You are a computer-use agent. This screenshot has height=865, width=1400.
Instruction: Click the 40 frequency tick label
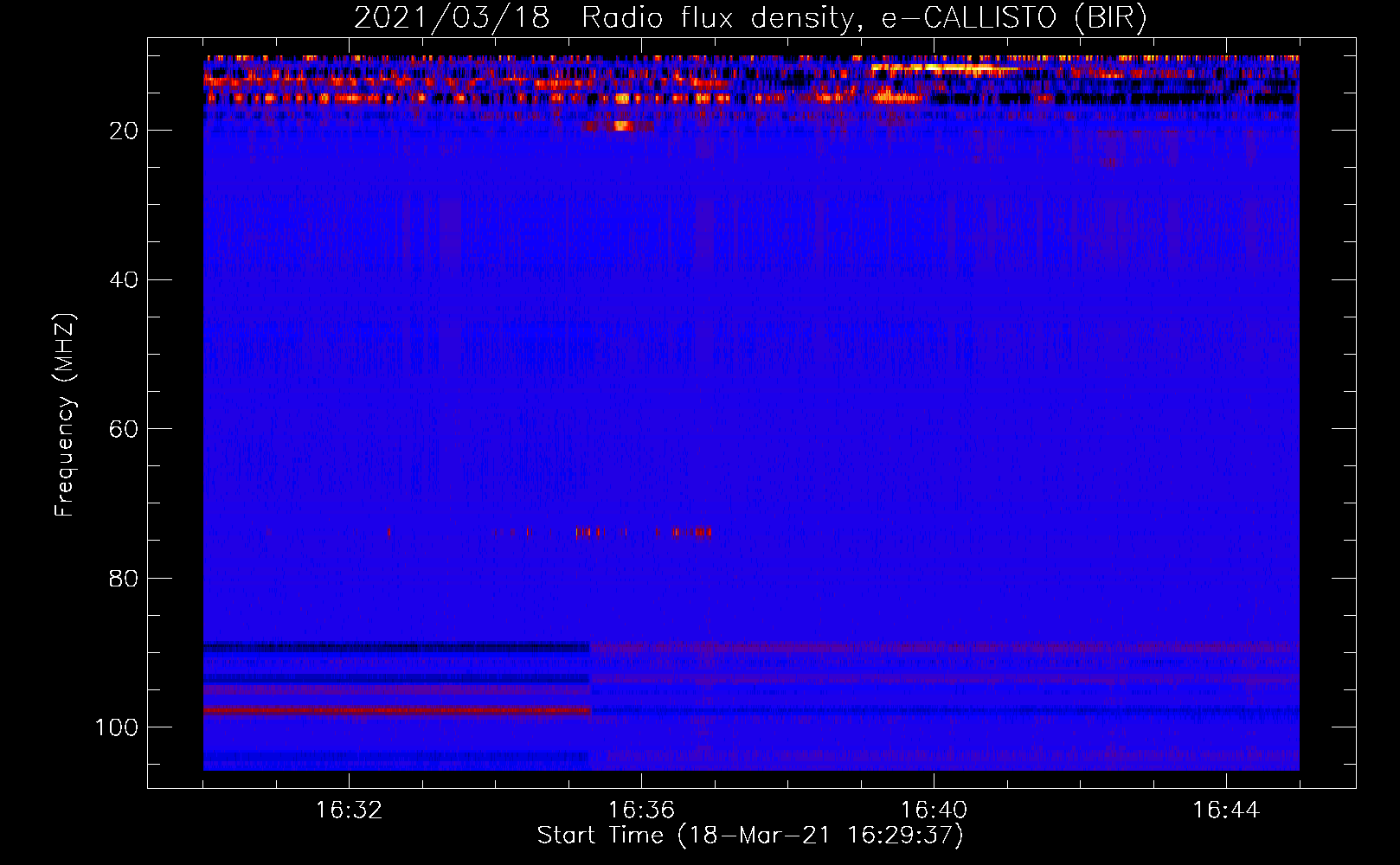pos(124,280)
